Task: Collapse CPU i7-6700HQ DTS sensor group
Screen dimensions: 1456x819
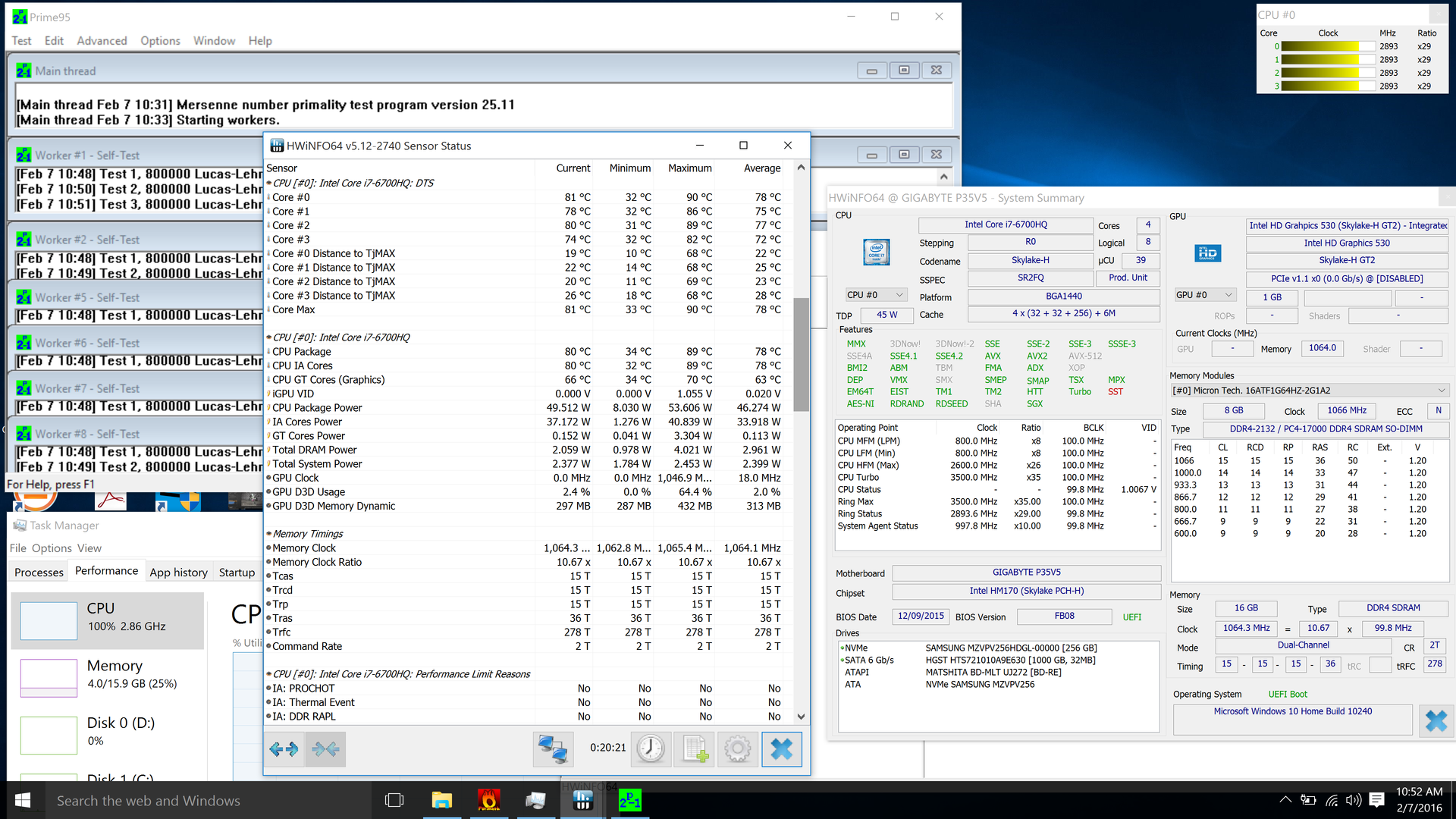Action: [269, 183]
